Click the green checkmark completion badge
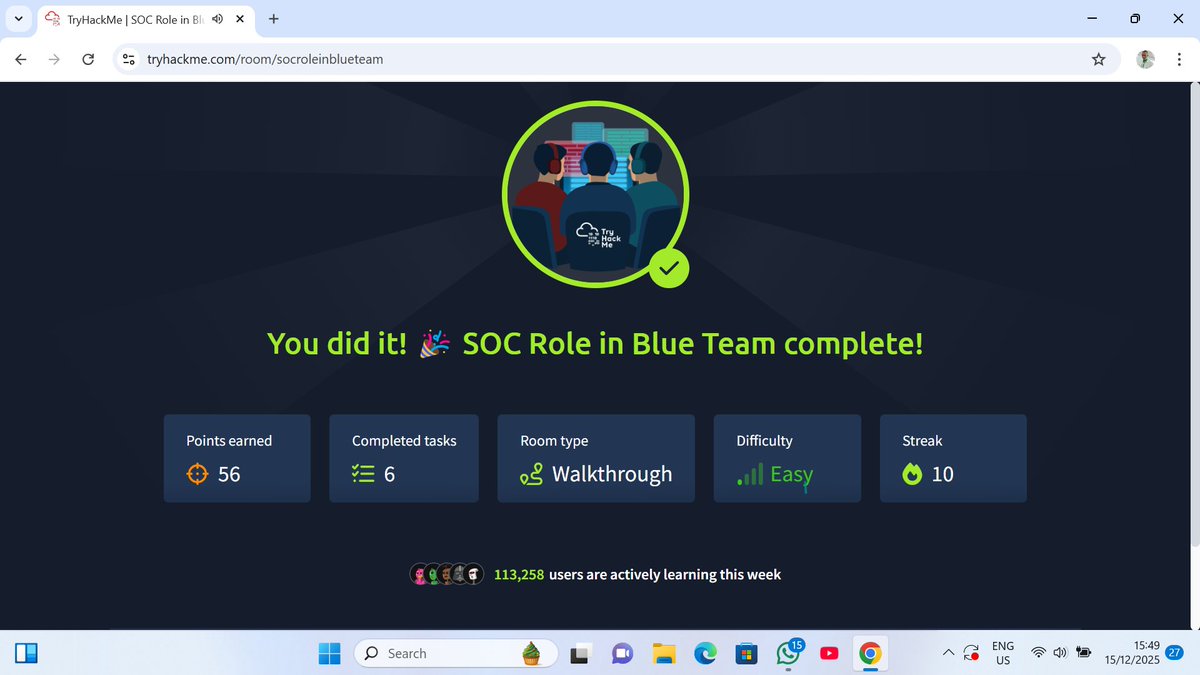1200x675 pixels. (x=669, y=267)
